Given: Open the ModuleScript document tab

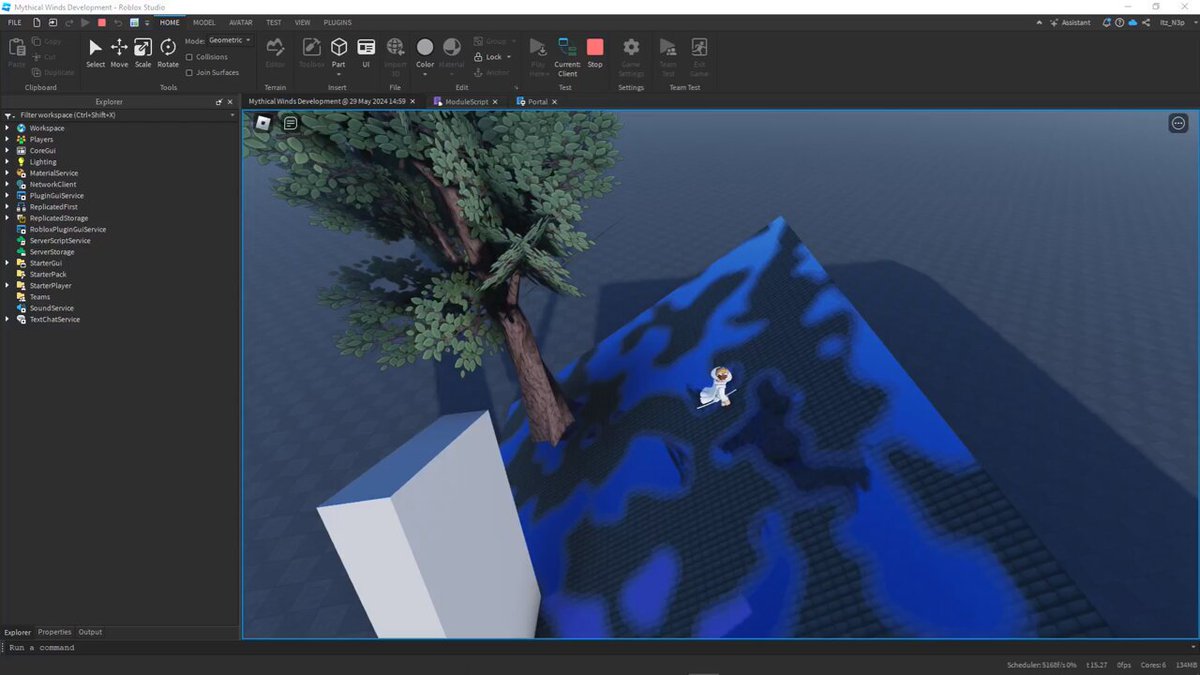Looking at the screenshot, I should click(467, 102).
